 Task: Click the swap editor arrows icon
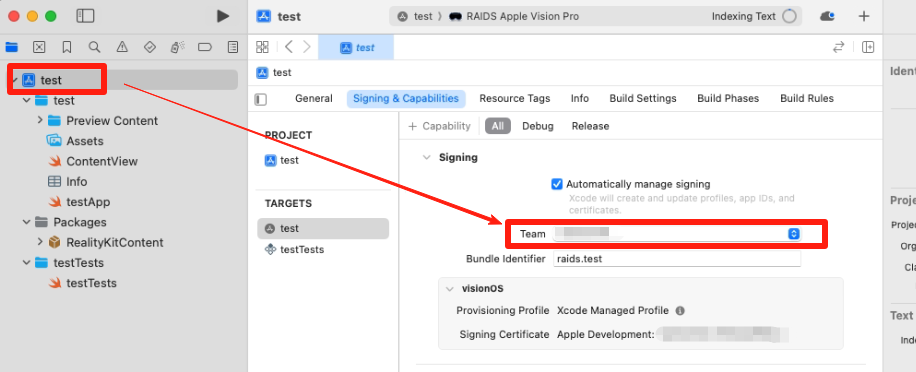pyautogui.click(x=838, y=47)
